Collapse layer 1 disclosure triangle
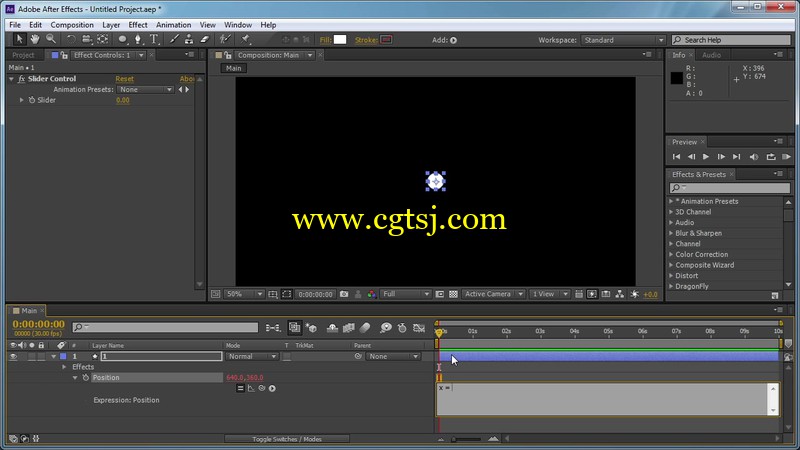The height and width of the screenshot is (450, 800). (53, 357)
